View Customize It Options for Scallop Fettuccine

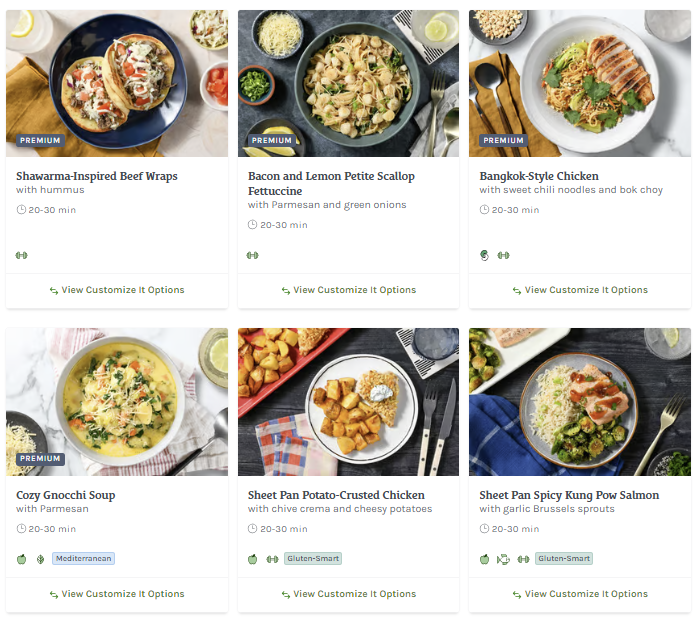tap(348, 290)
